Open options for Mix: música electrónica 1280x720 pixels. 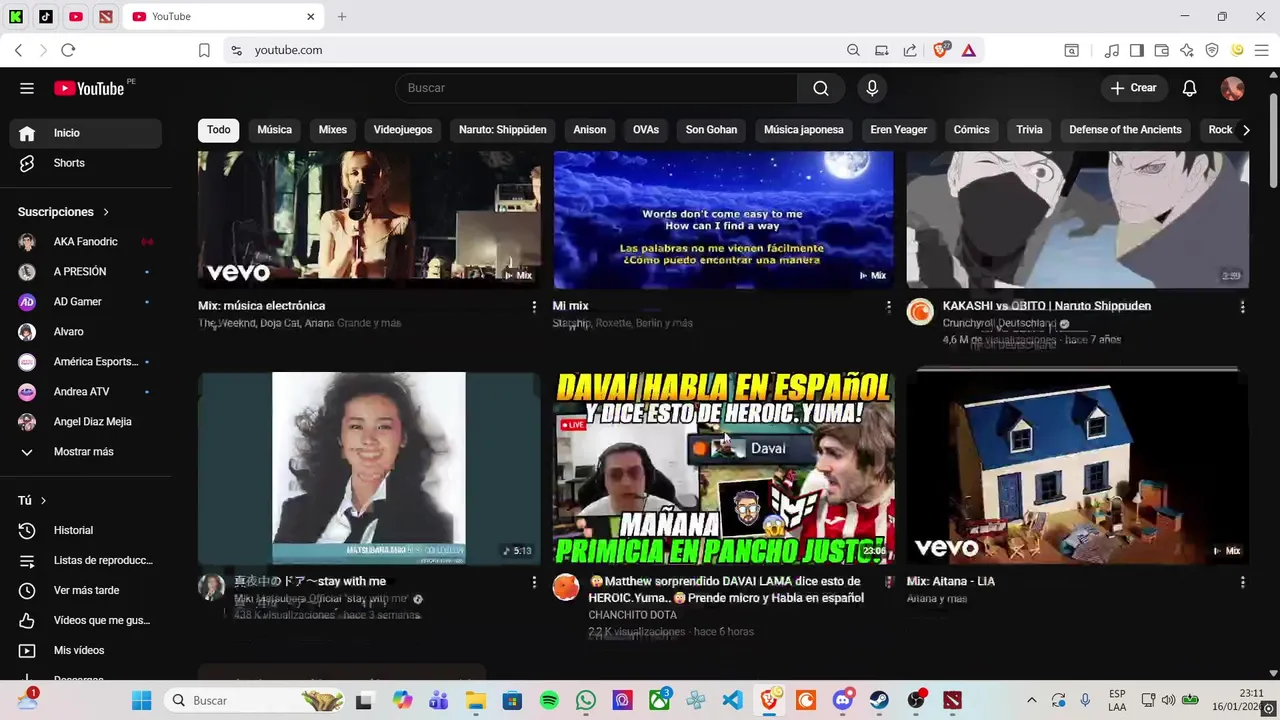[x=534, y=307]
